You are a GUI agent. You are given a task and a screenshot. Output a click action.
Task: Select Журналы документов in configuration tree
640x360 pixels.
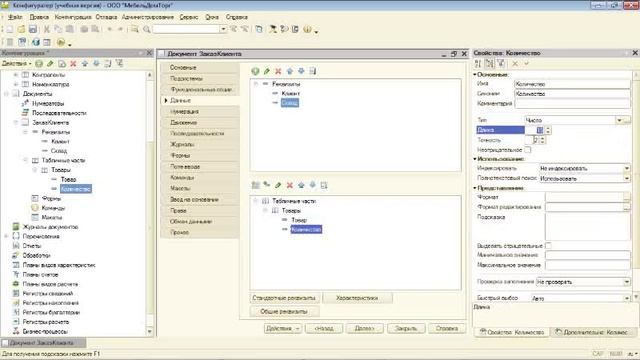click(x=50, y=227)
